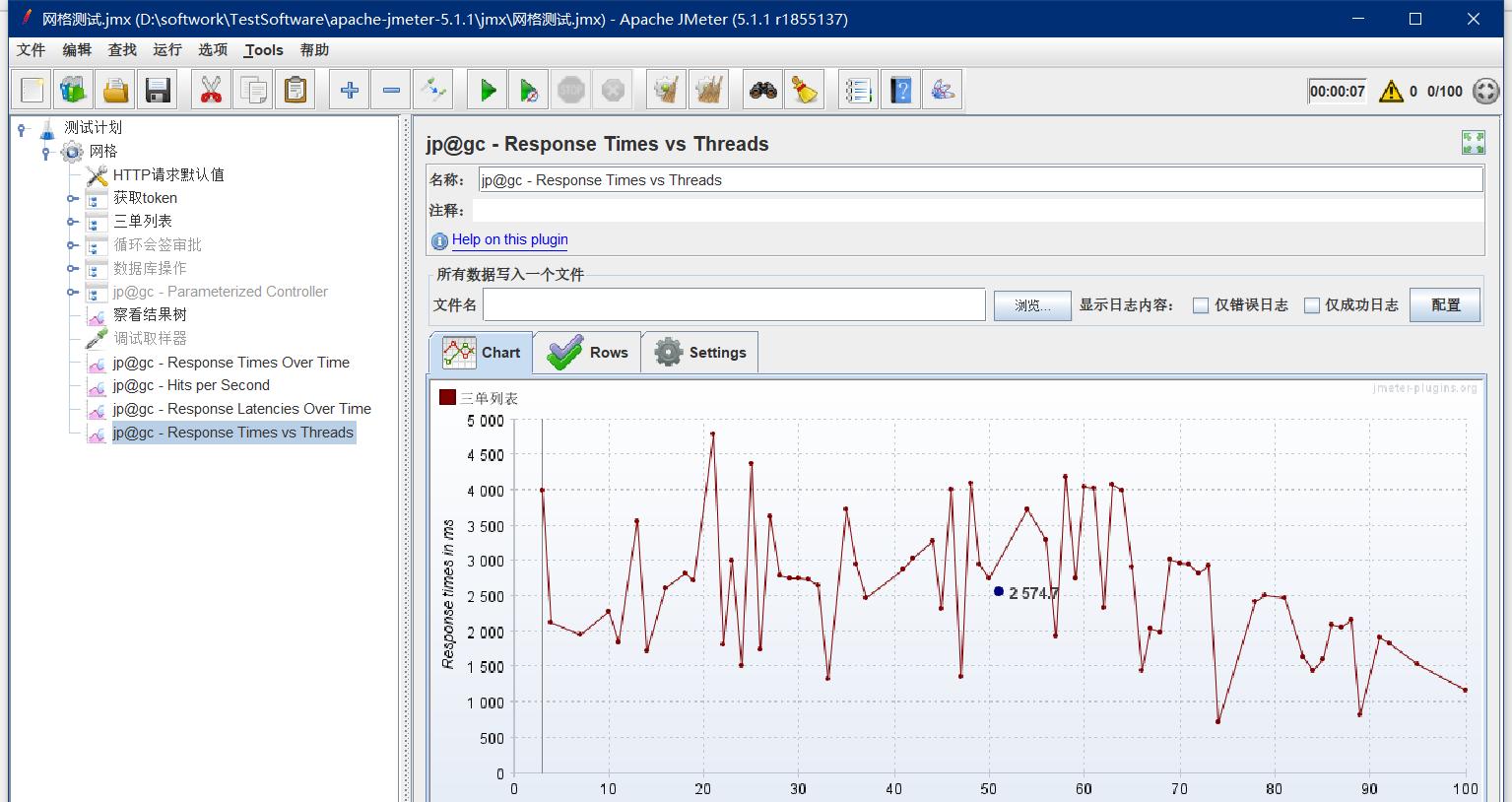Click the 2 574.7 chart data point
Image resolution: width=1512 pixels, height=802 pixels.
pyautogui.click(x=999, y=591)
